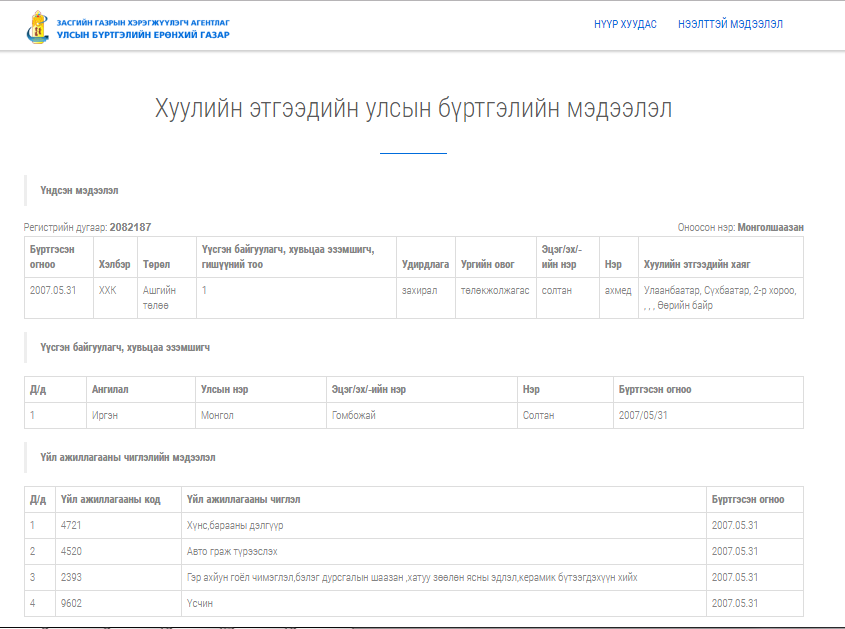This screenshot has width=845, height=629.
Task: Click registration number 2082187
Action: [130, 227]
